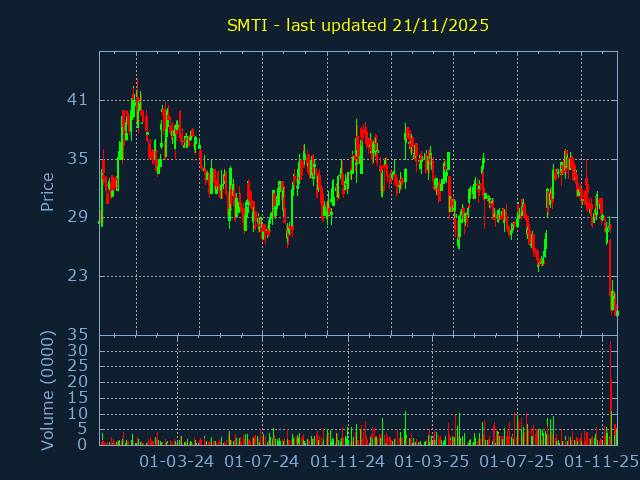Viewport: 640px width, 480px height.
Task: Click the Volume (0000) axis title
Action: pyautogui.click(x=47, y=391)
